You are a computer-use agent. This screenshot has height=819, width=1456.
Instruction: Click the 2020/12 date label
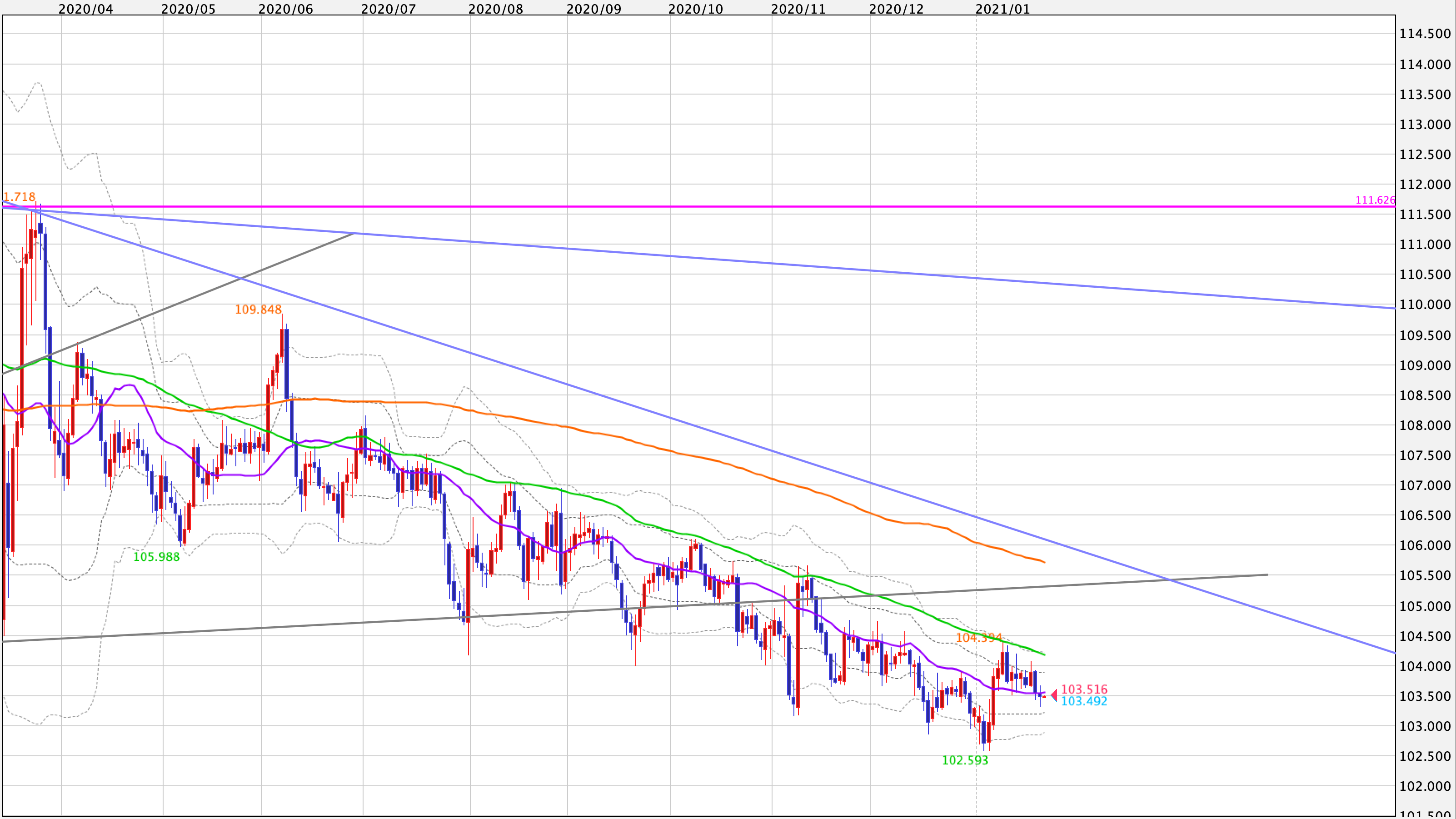coord(896,9)
